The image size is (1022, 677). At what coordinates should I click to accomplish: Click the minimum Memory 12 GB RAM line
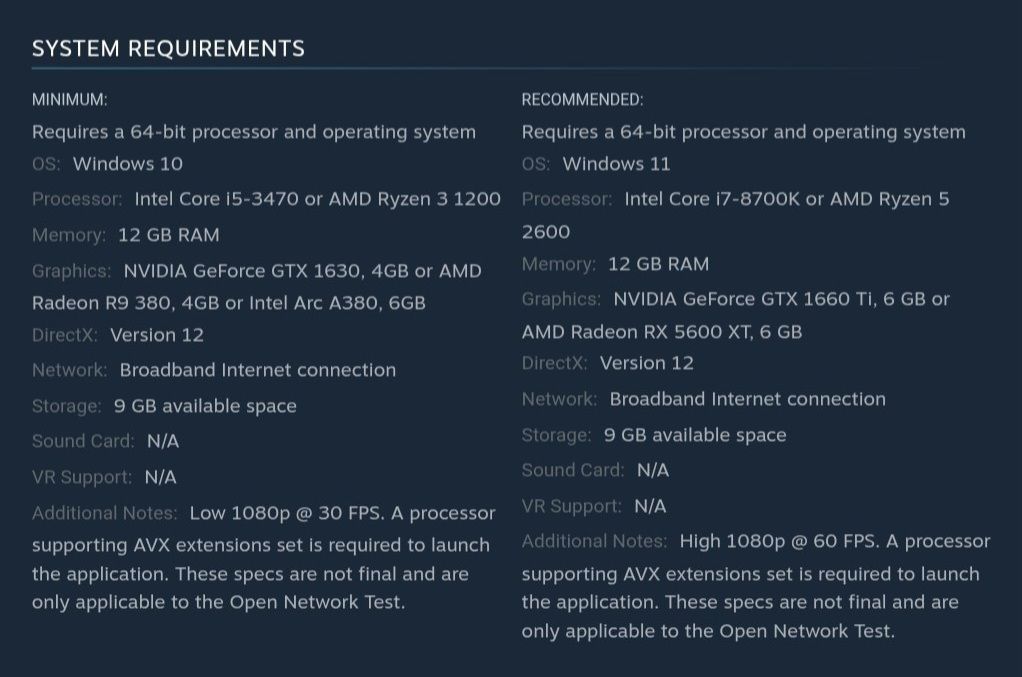[126, 235]
